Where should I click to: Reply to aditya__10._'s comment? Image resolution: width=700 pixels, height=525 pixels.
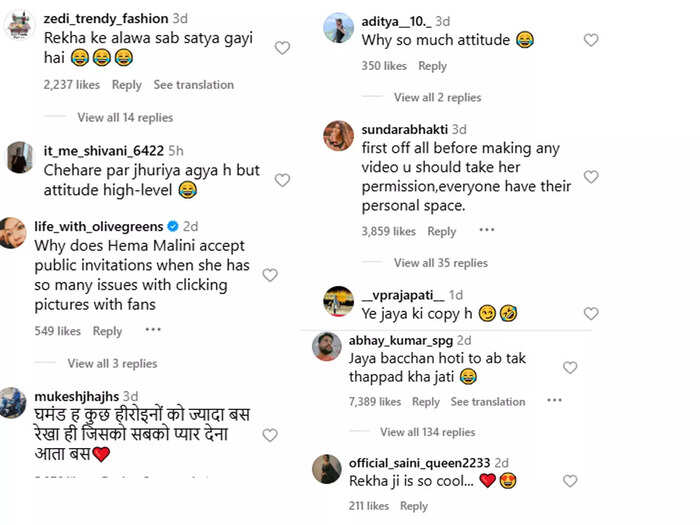(432, 66)
